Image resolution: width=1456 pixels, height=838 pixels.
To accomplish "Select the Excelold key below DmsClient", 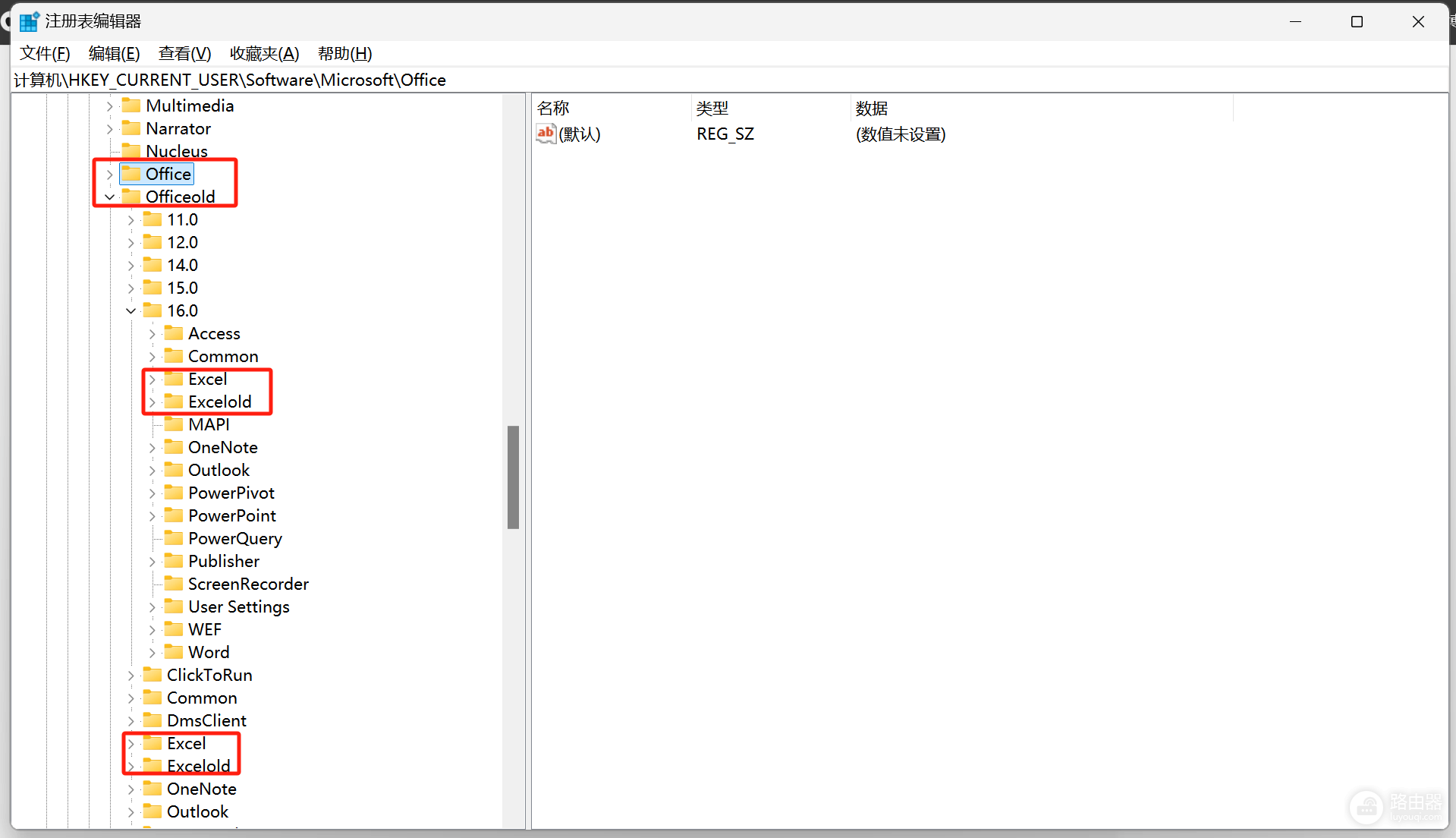I will pyautogui.click(x=199, y=766).
